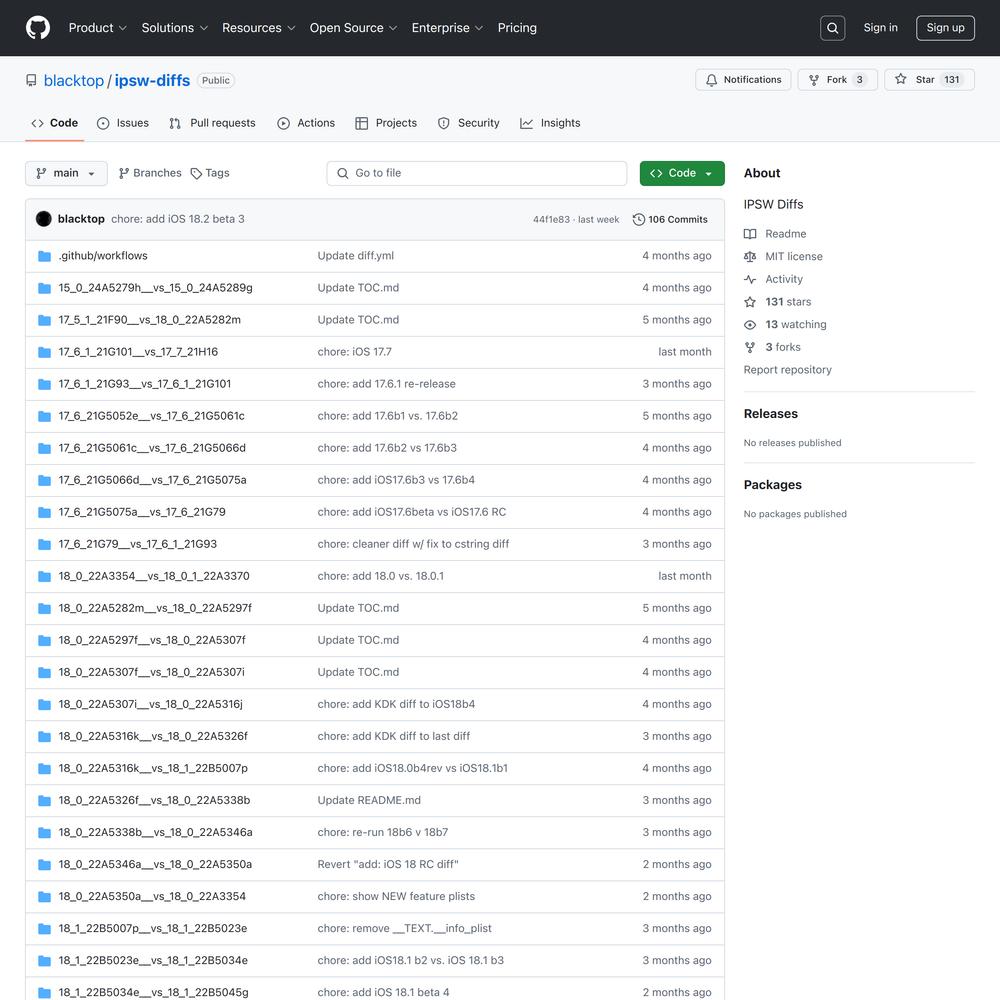Image resolution: width=1000 pixels, height=1000 pixels.
Task: Open the ipsw-diffs repository link
Action: click(152, 81)
